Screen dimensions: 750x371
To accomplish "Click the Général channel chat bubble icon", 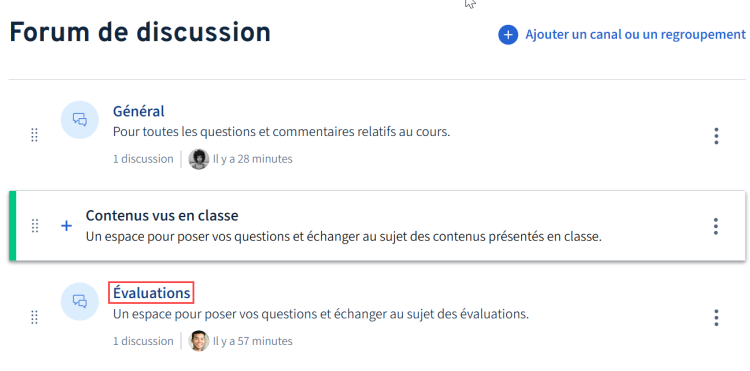I will [80, 120].
